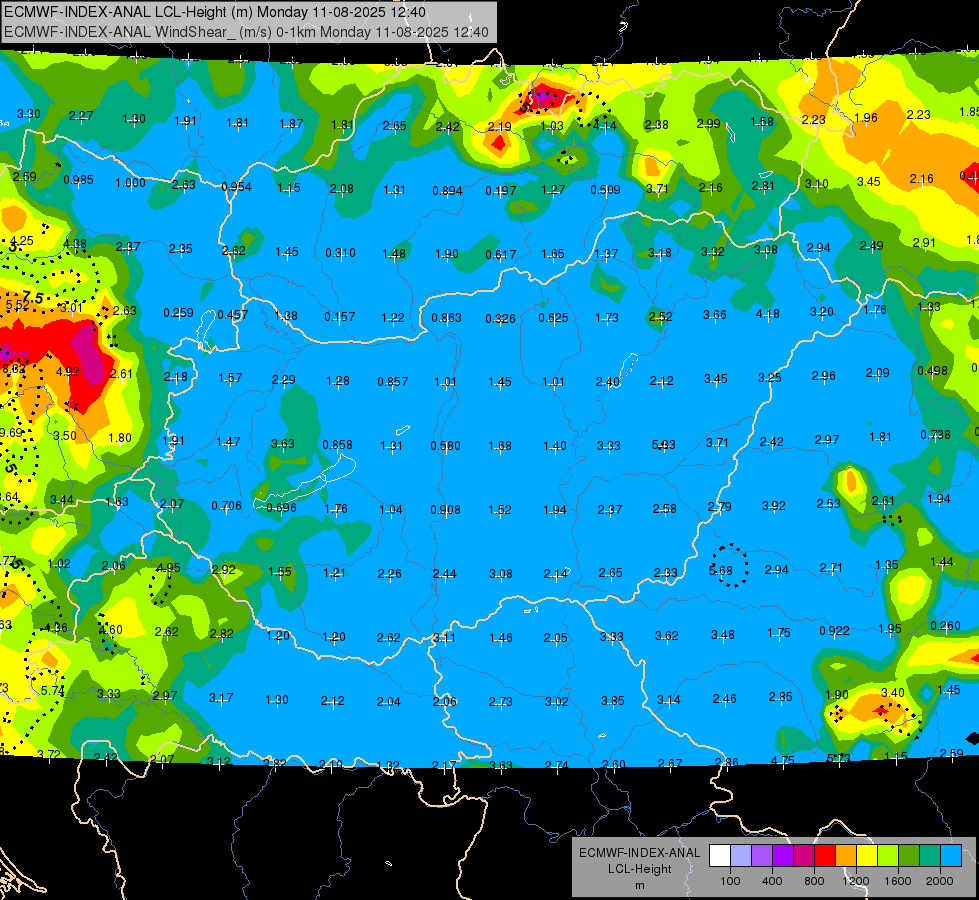Viewport: 979px width, 900px height.
Task: Click the circled wind shear value "5.68"
Action: pyautogui.click(x=721, y=571)
